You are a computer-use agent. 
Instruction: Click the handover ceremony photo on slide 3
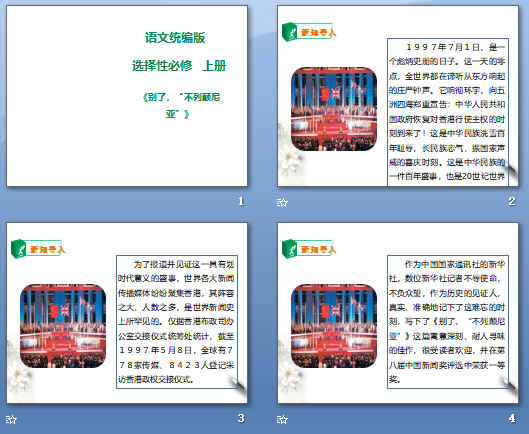[63, 326]
